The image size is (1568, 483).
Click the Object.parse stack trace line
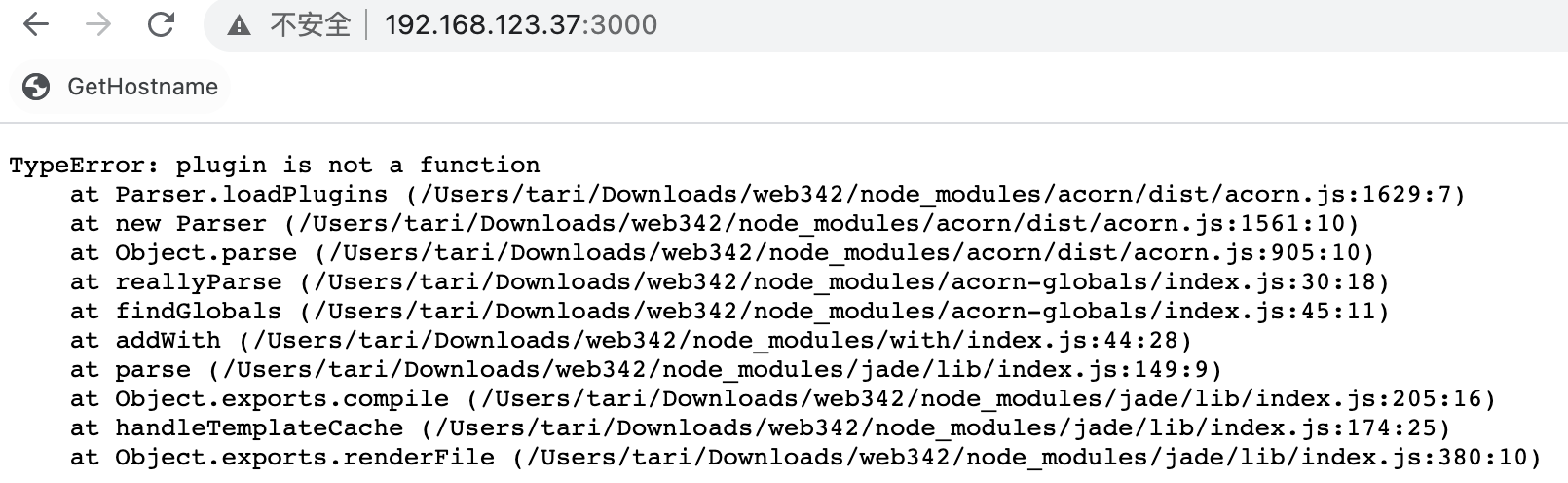[722, 252]
